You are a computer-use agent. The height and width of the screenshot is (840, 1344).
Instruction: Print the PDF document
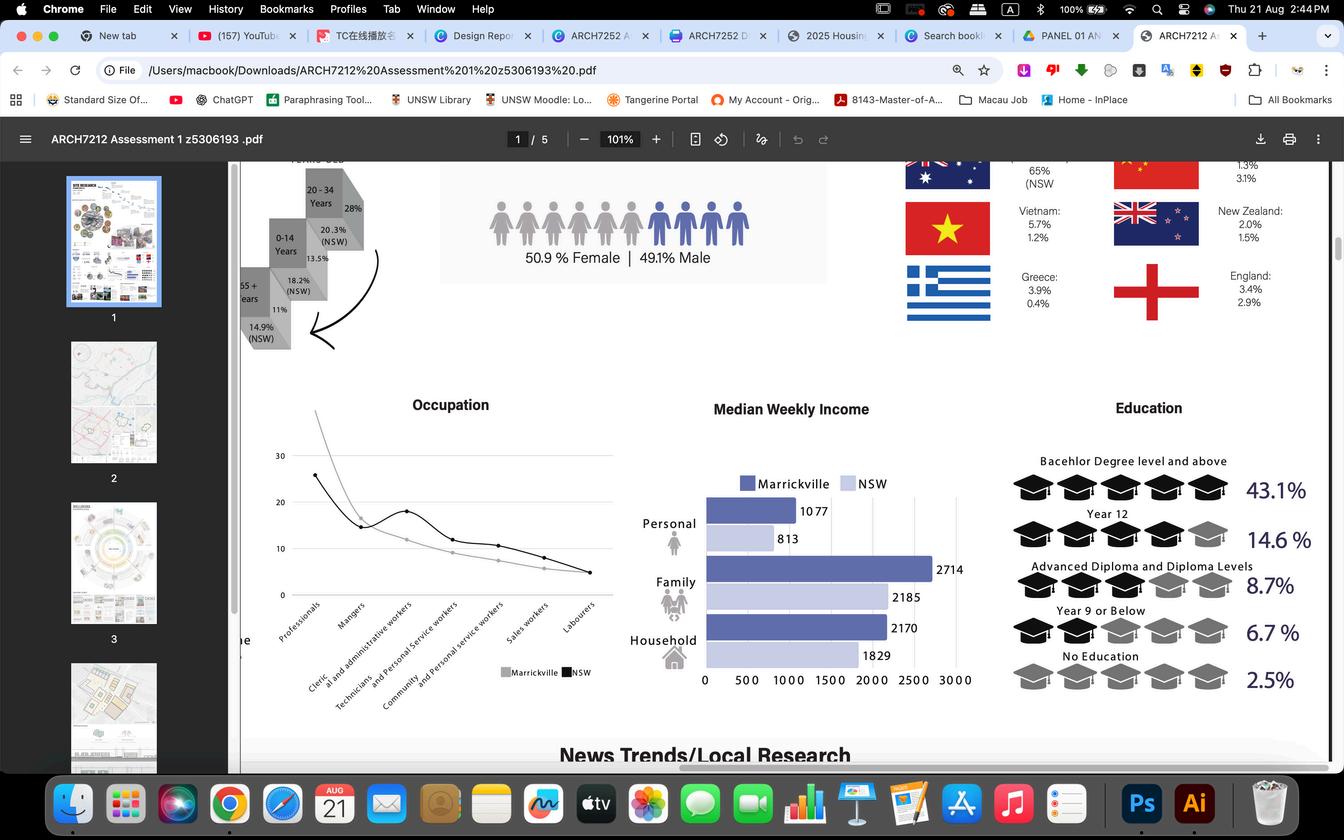click(x=1290, y=139)
